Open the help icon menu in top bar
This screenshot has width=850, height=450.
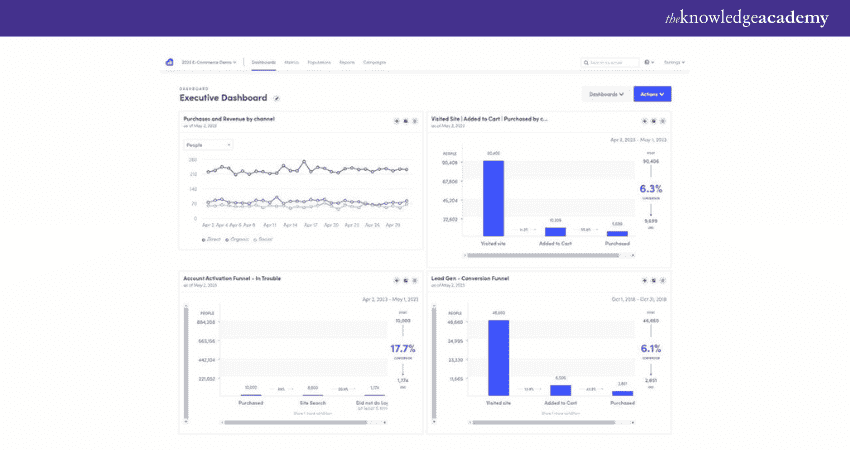(649, 62)
